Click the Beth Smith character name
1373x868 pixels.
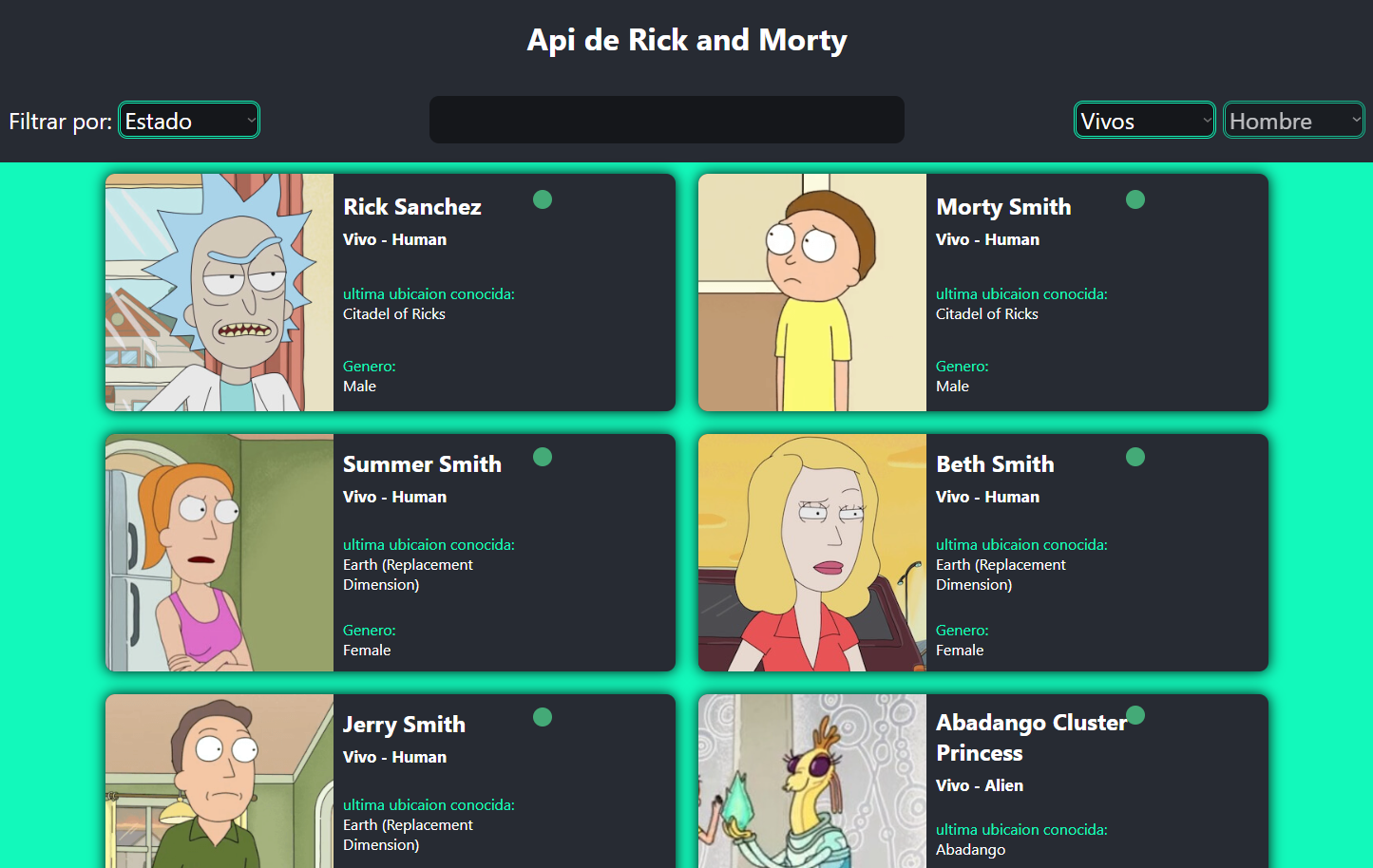coord(995,464)
